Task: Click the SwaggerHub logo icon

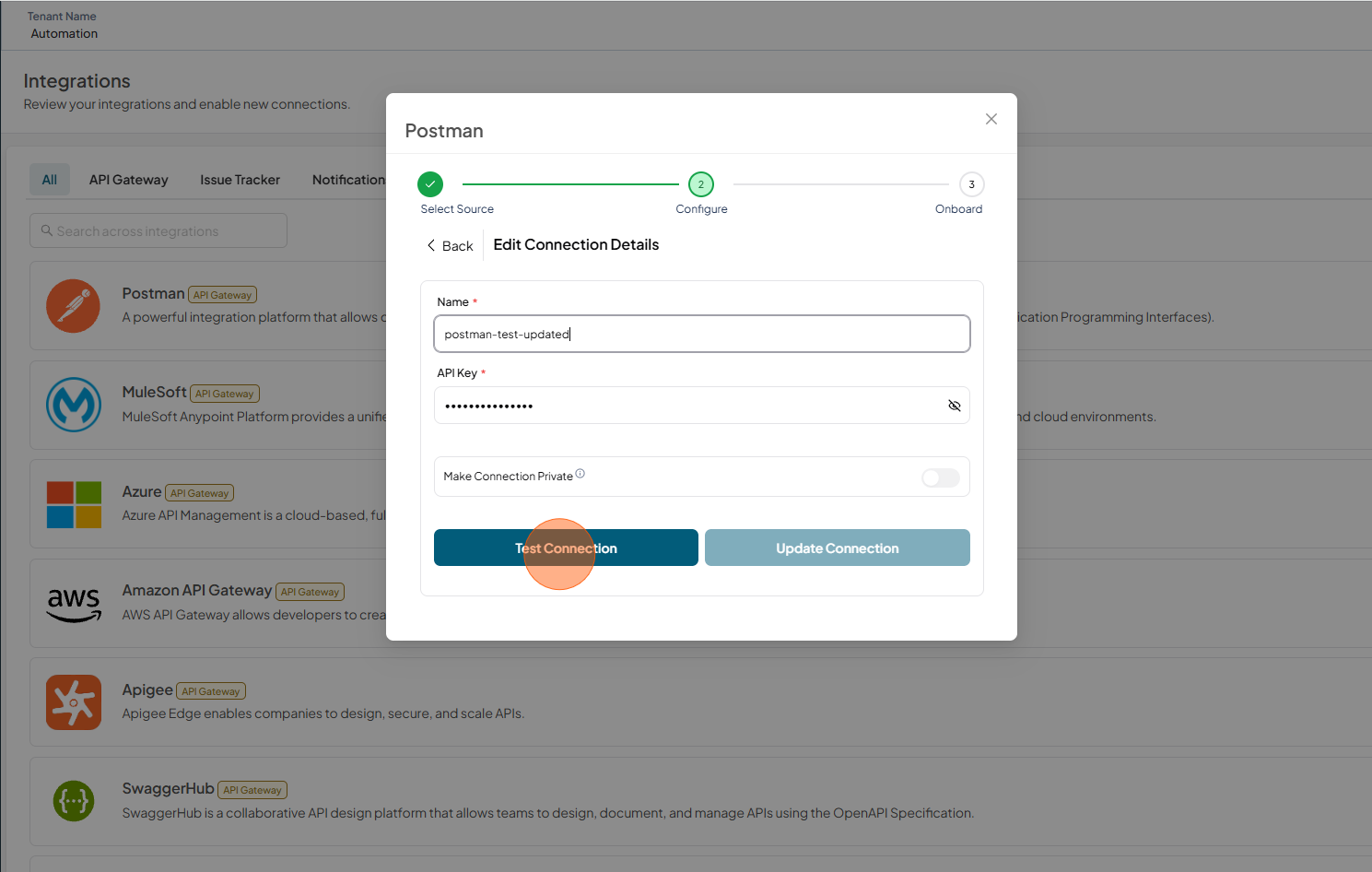Action: (x=74, y=801)
